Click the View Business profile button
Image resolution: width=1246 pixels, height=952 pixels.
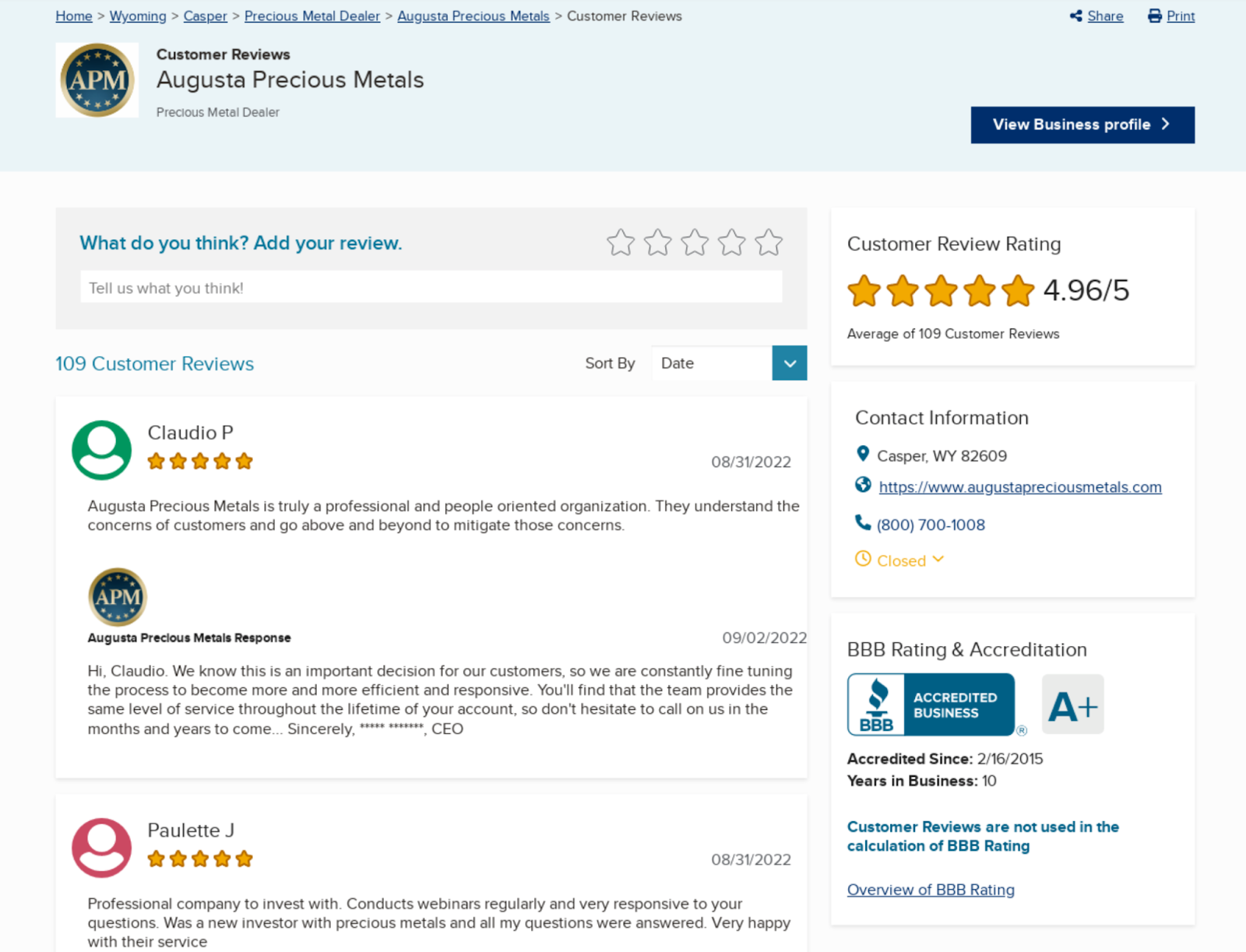click(1082, 125)
